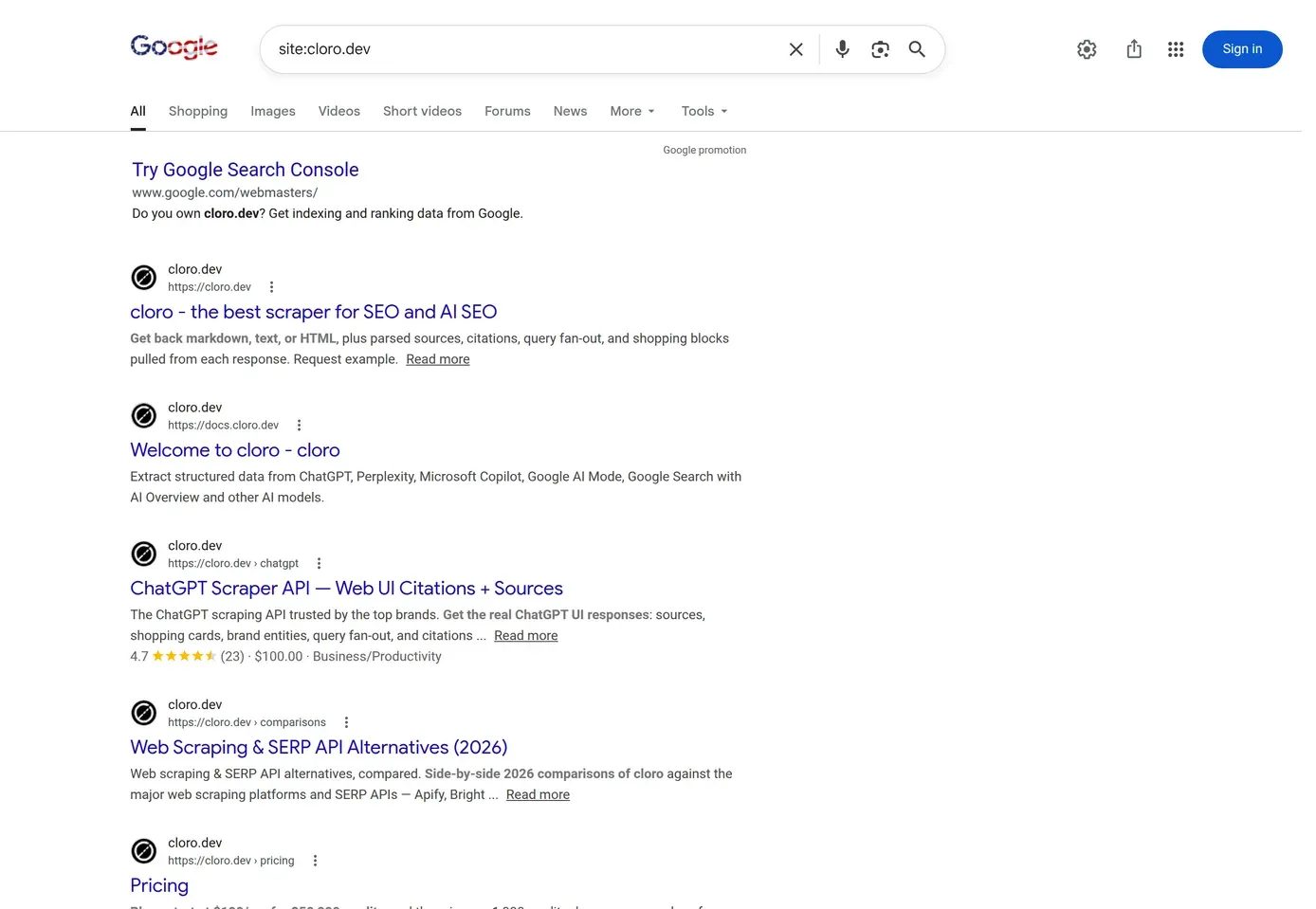Open the Forums tab
This screenshot has width=1316, height=909.
click(x=507, y=111)
